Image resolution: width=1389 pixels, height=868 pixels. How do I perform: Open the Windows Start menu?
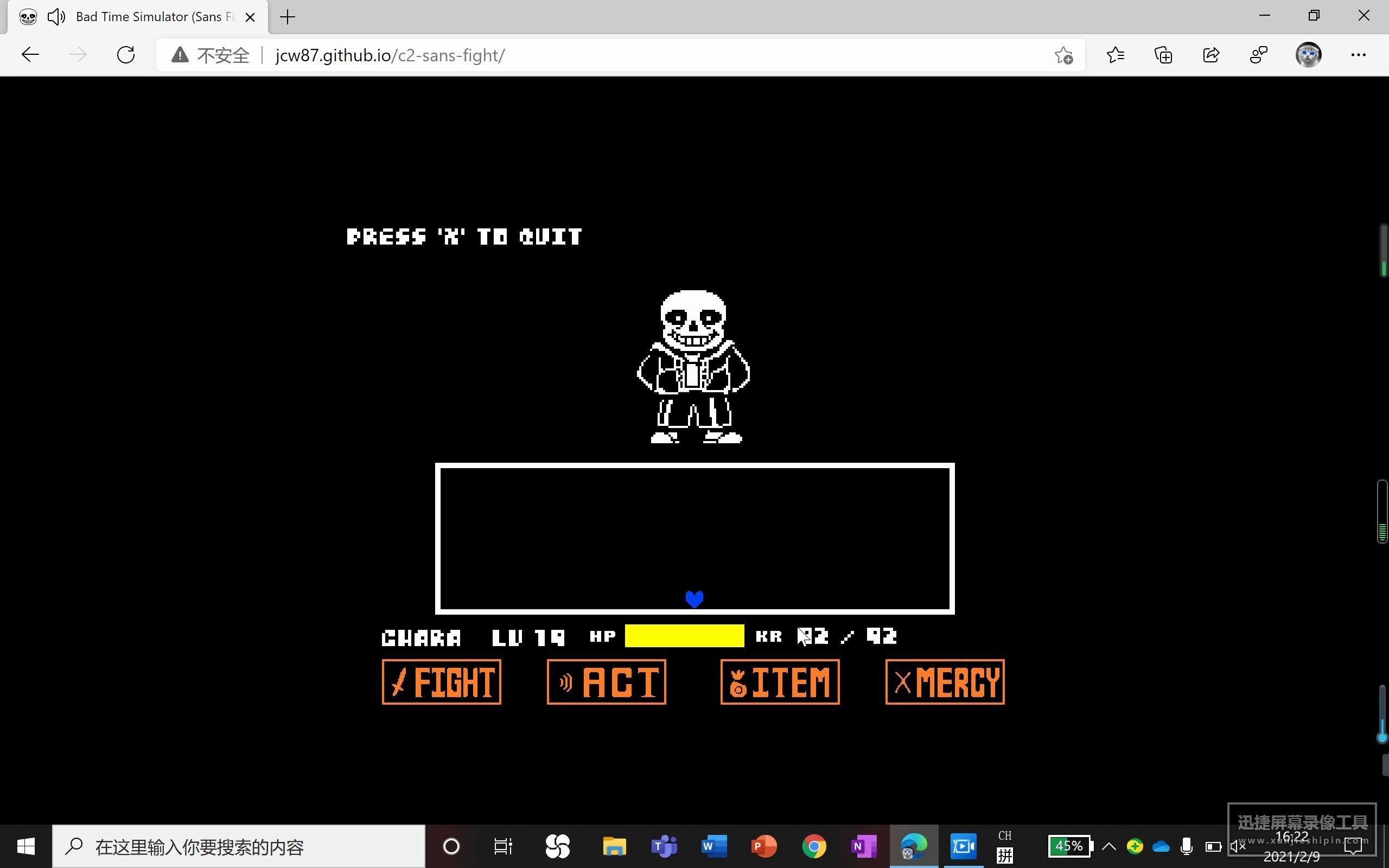(26, 846)
